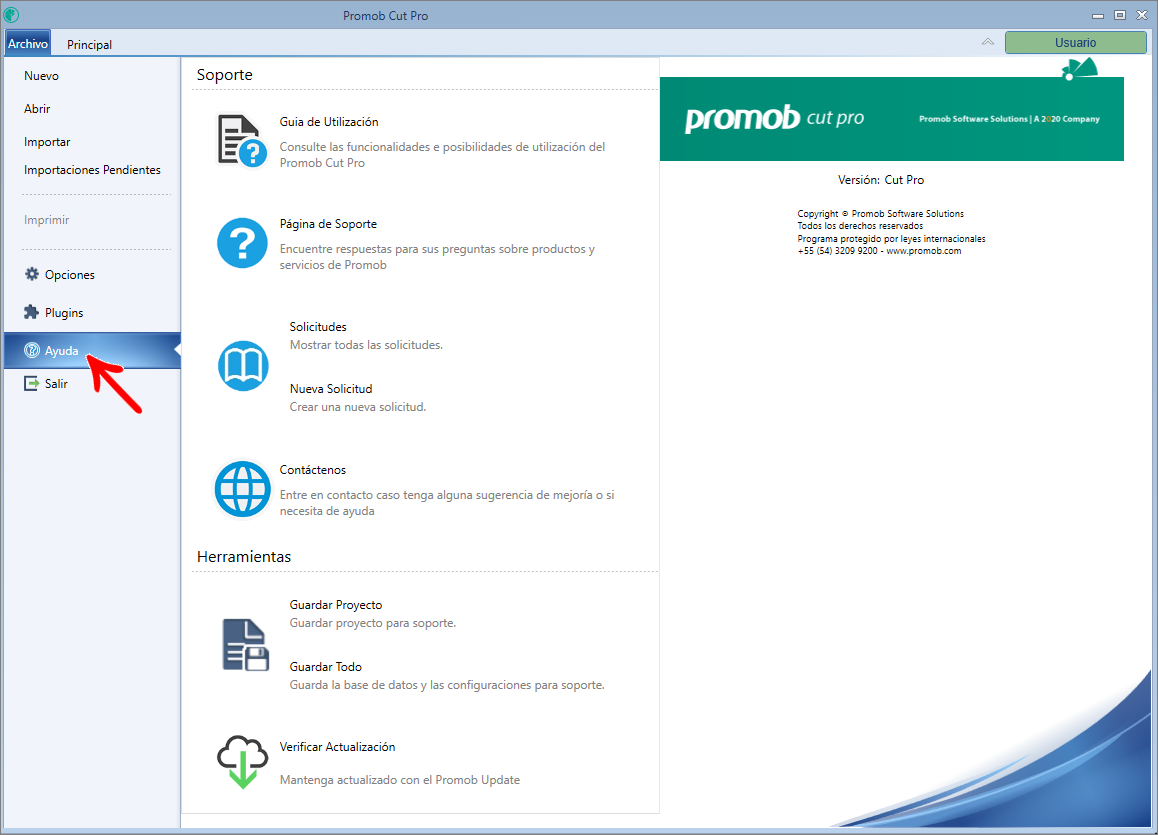Click the Plugins puzzle piece icon
Image resolution: width=1158 pixels, height=835 pixels.
tap(32, 312)
